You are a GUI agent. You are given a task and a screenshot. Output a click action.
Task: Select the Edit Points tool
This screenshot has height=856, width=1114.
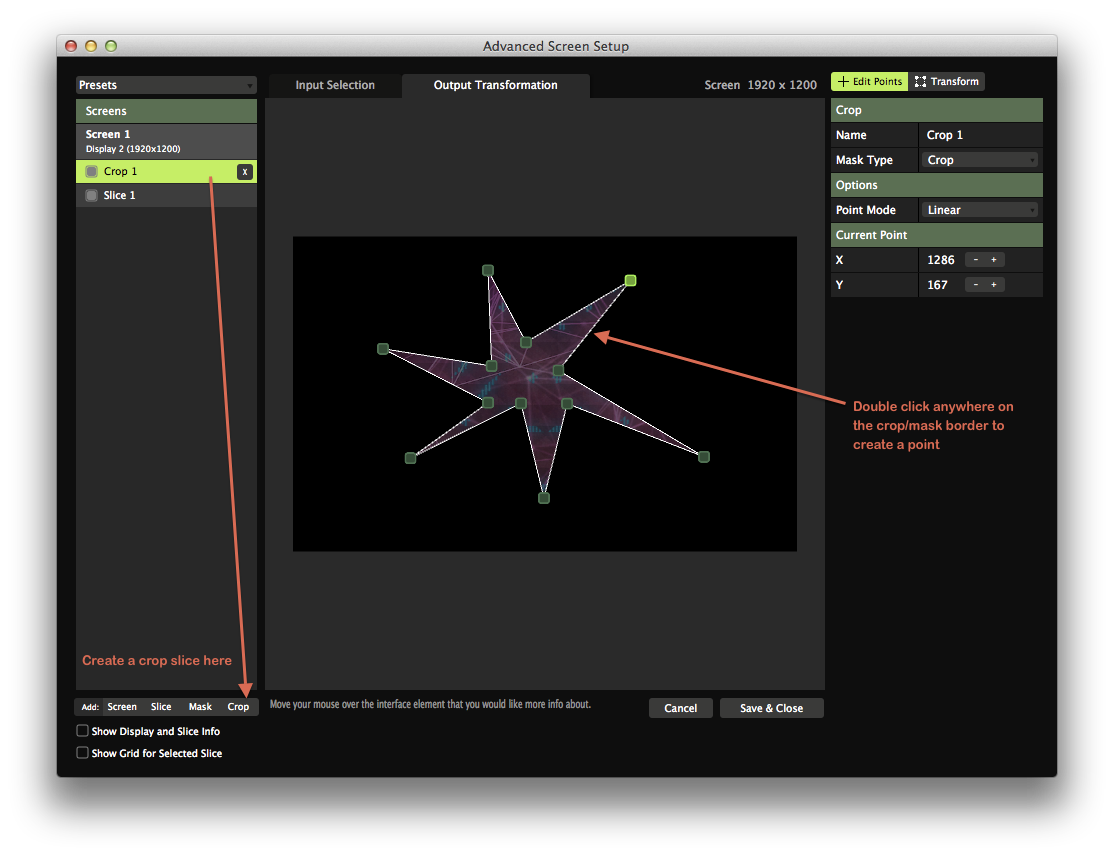pos(869,82)
